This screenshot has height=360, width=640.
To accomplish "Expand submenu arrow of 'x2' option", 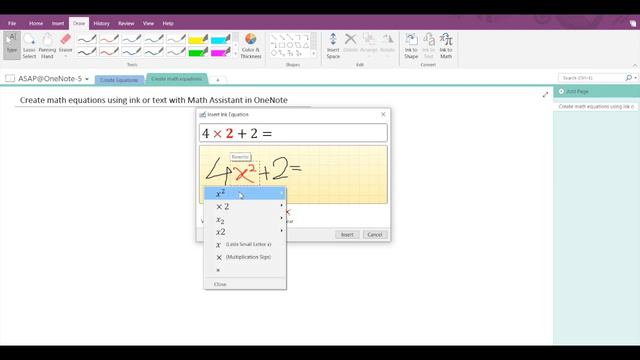I will tap(281, 231).
